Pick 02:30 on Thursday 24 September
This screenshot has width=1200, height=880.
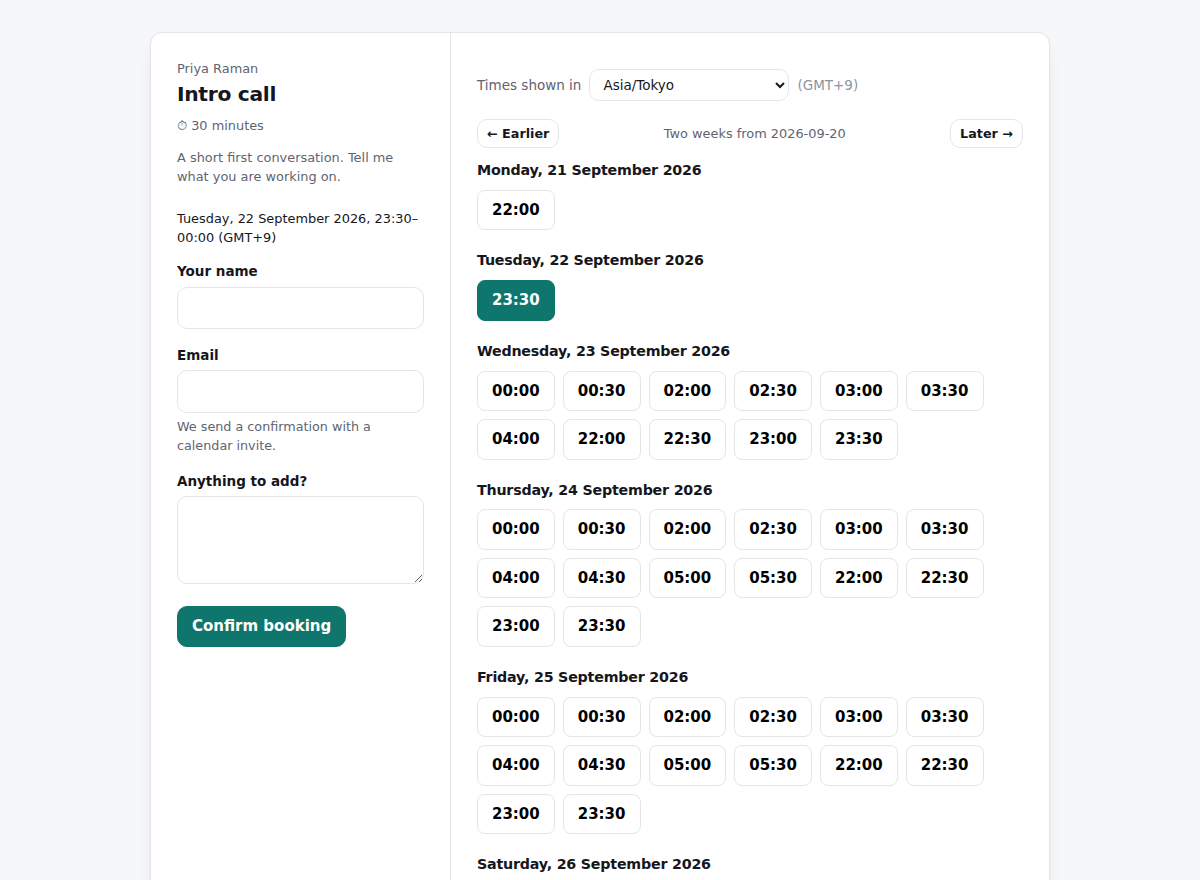pyautogui.click(x=773, y=529)
